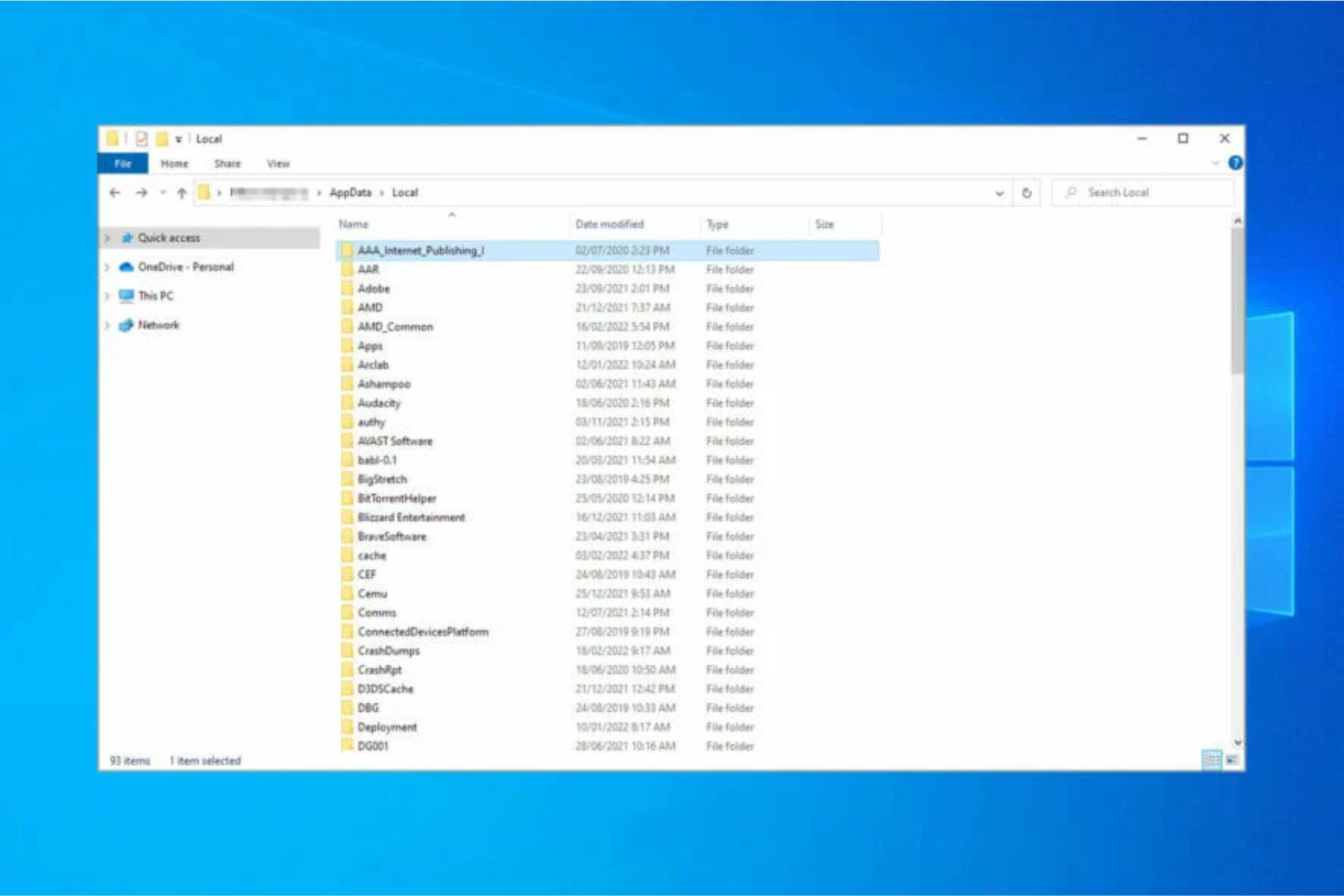
Task: Go up one folder level
Action: coord(182,192)
